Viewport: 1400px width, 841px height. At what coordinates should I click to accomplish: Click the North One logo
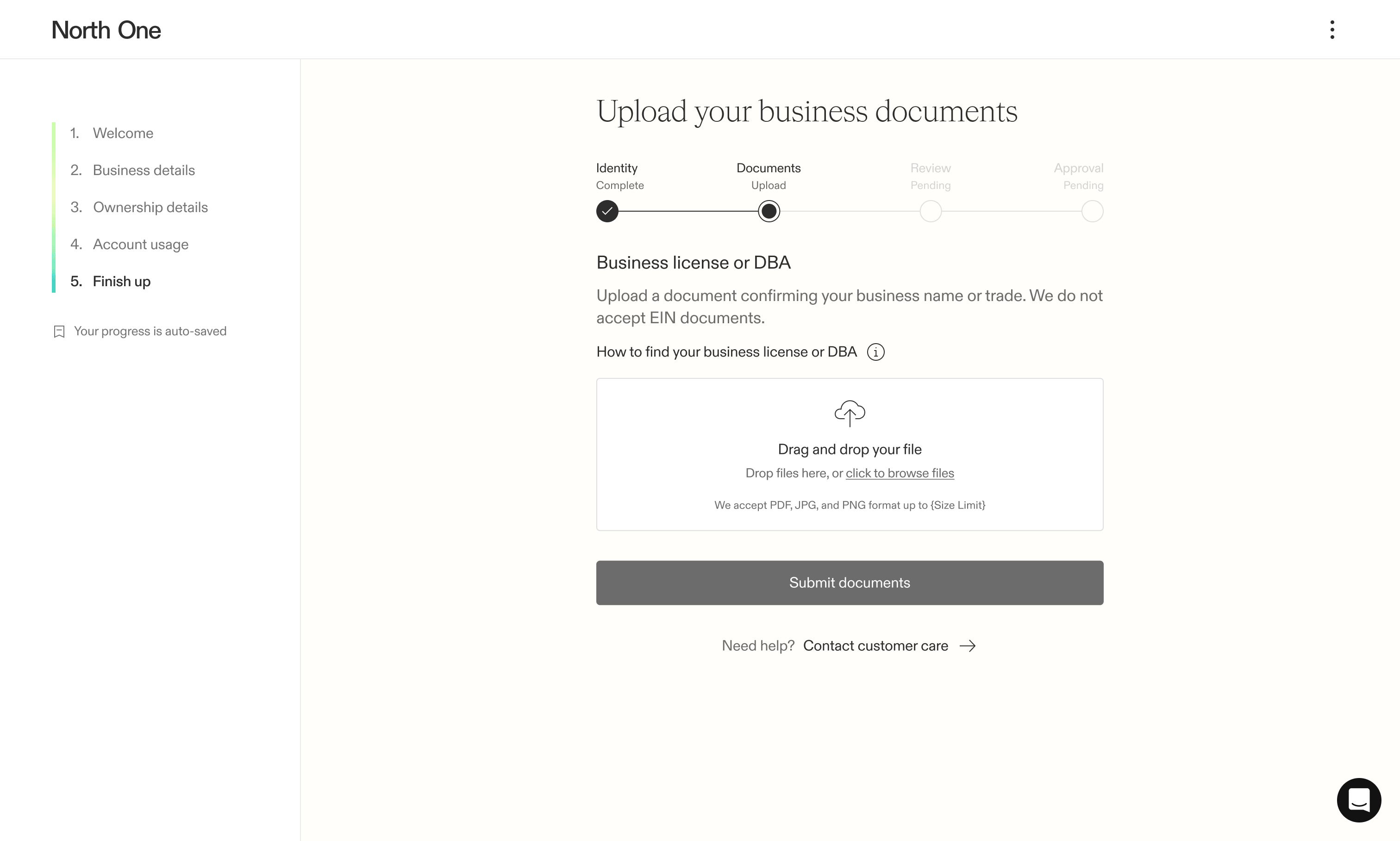[106, 30]
